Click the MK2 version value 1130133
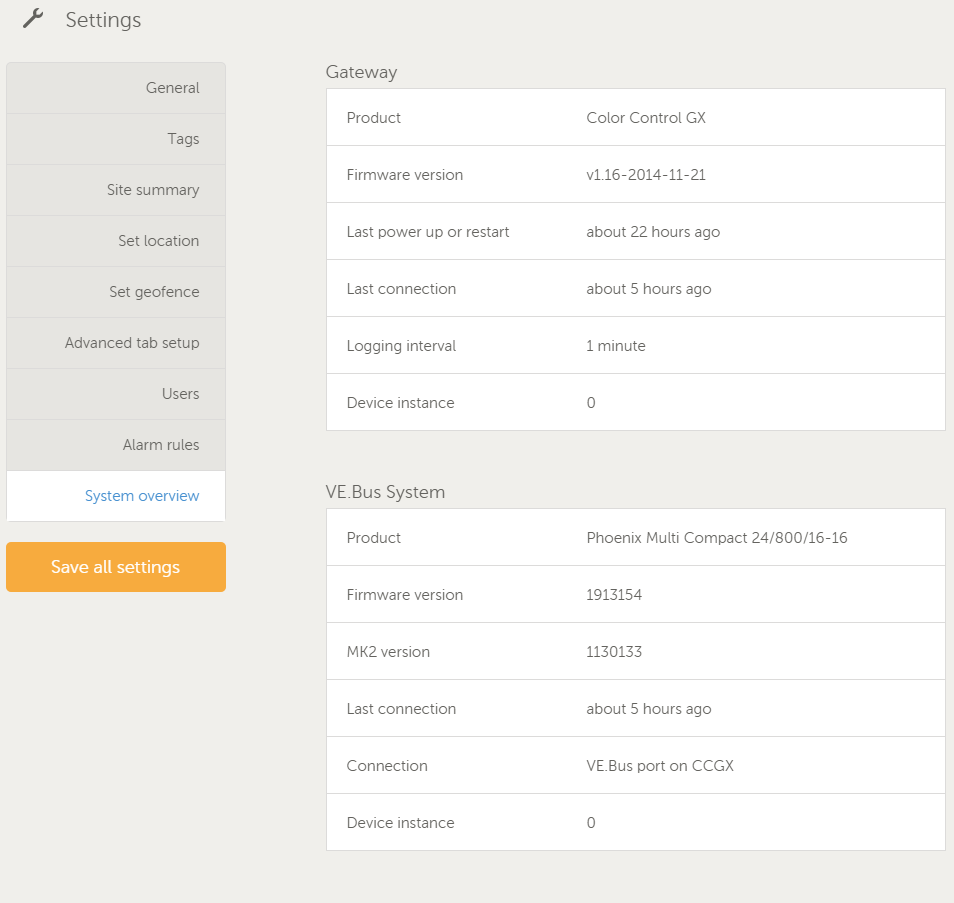 click(614, 652)
